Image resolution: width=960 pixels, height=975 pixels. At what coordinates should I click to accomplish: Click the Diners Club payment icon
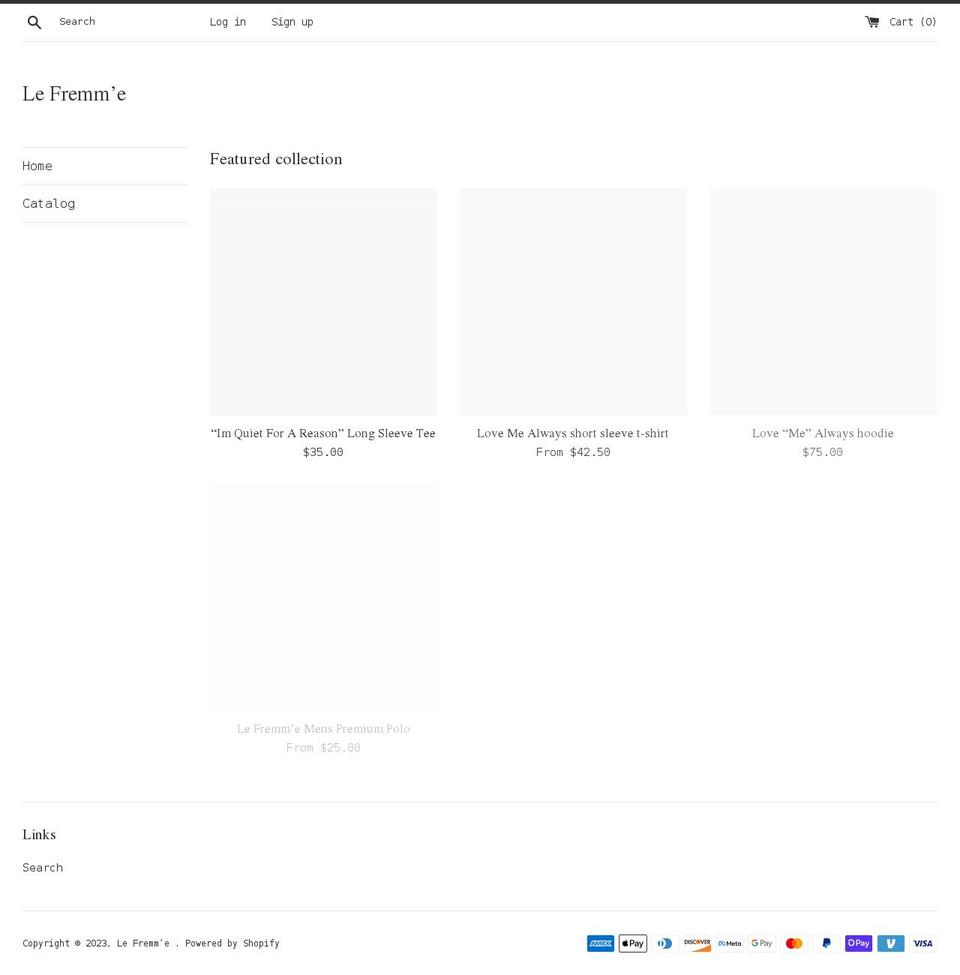[665, 943]
